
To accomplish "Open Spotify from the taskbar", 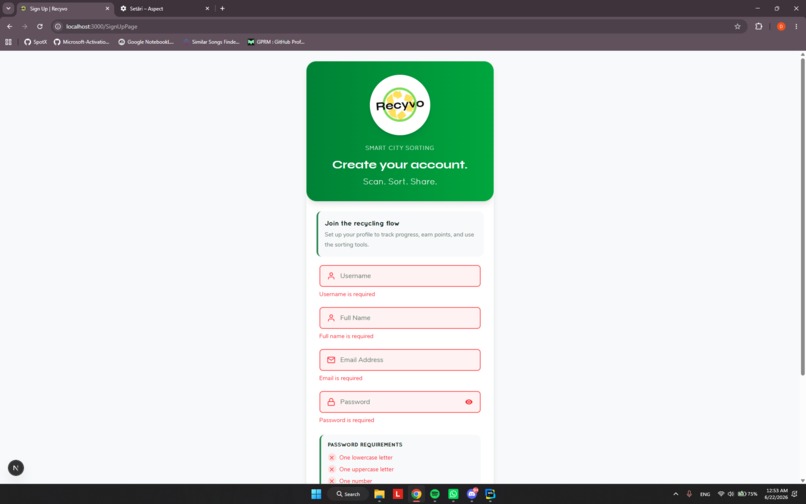I will (x=435, y=494).
